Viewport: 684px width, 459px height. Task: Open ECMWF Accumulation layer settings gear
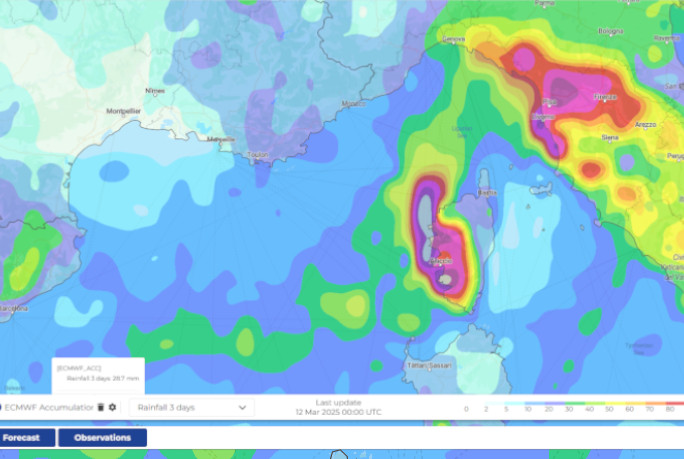coord(112,407)
